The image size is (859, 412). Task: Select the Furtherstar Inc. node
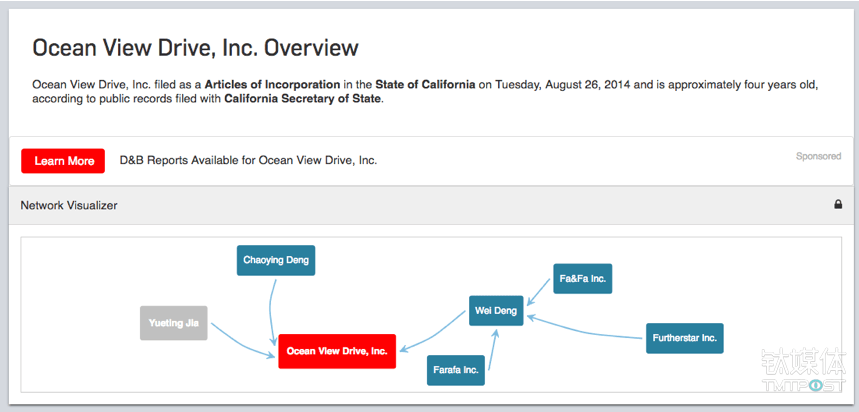684,338
